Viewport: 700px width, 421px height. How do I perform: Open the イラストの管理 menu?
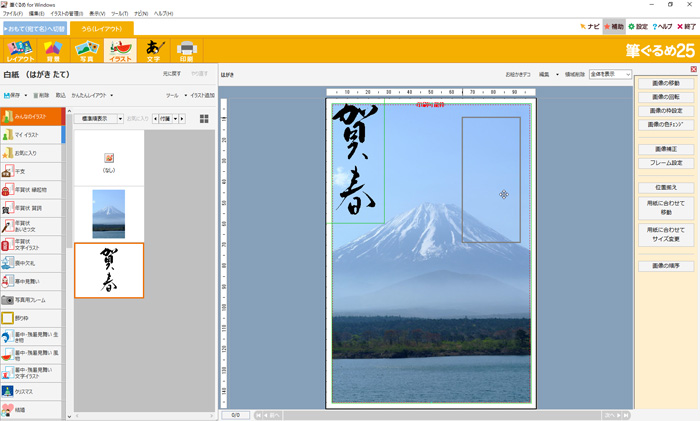[x=68, y=13]
